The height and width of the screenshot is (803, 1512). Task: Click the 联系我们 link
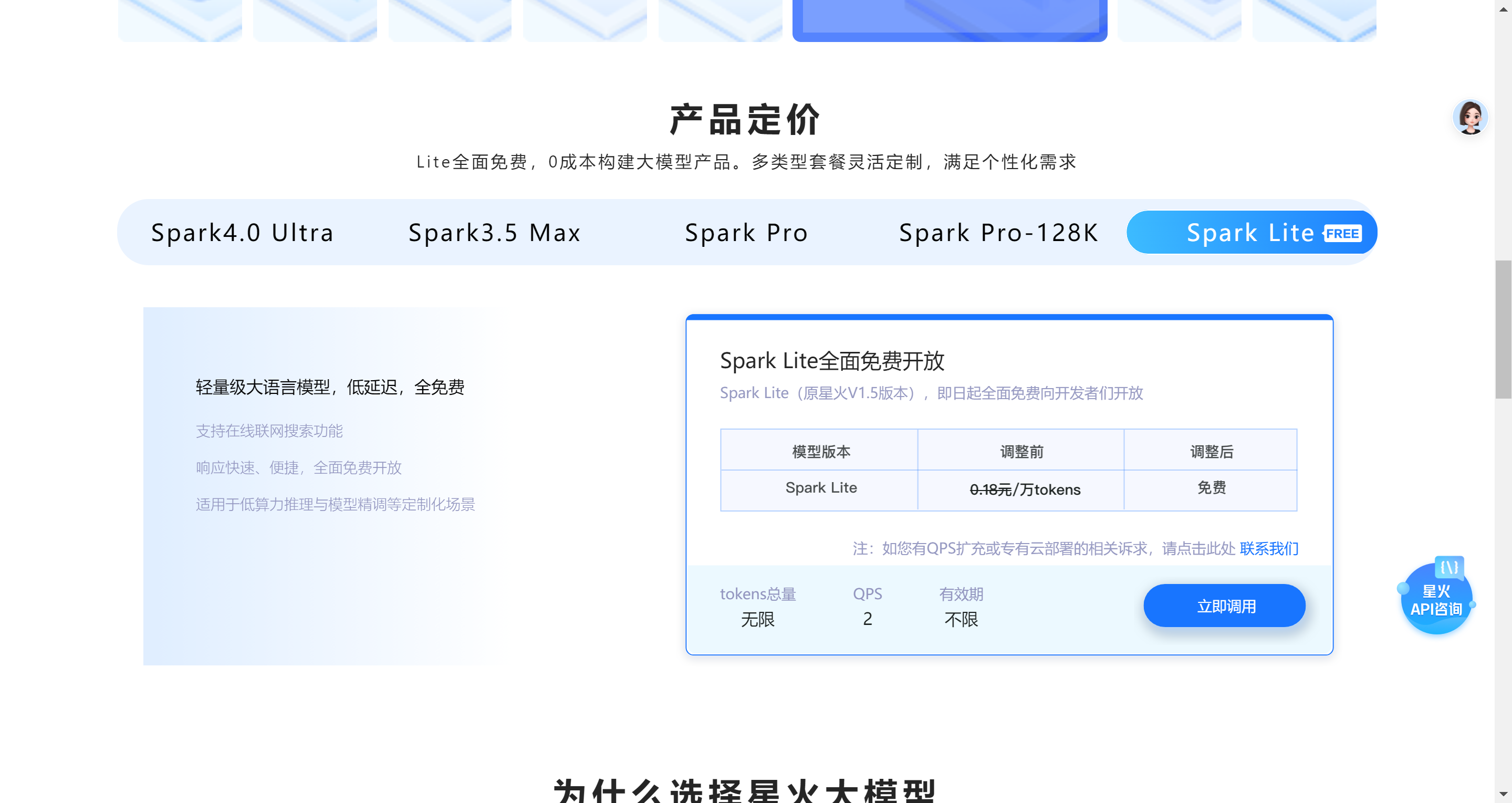click(1268, 548)
